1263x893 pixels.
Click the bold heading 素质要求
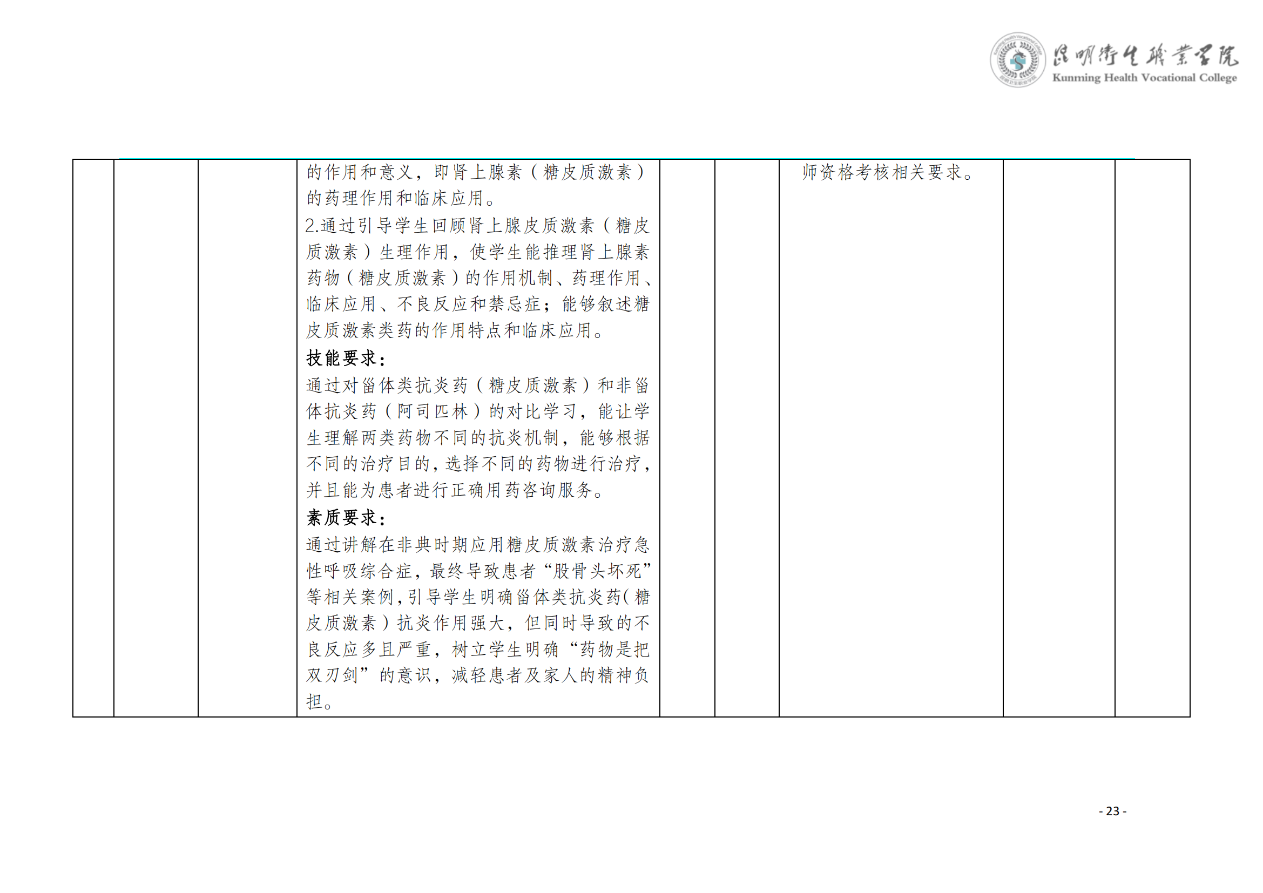(345, 518)
